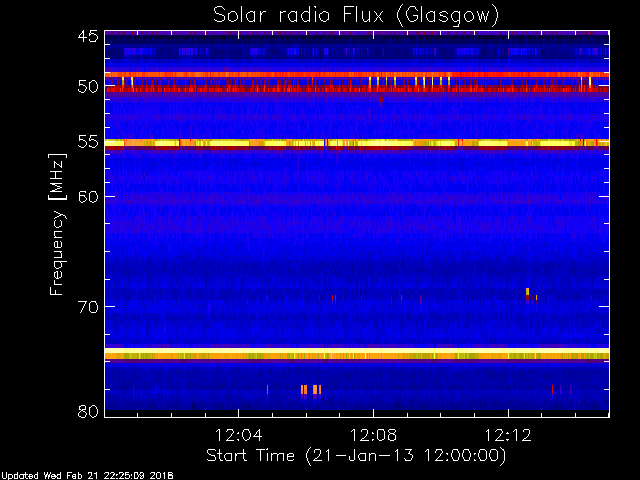
Task: Click the 70 frequency tick label
Action: 88,307
